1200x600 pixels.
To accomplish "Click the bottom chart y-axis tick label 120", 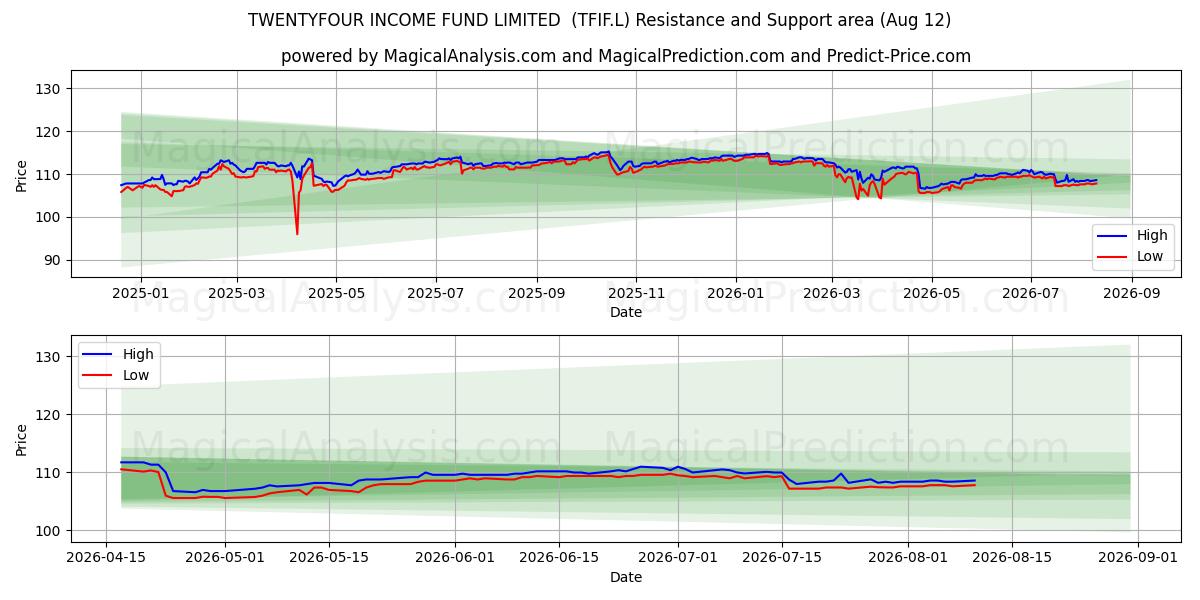I will tap(49, 415).
